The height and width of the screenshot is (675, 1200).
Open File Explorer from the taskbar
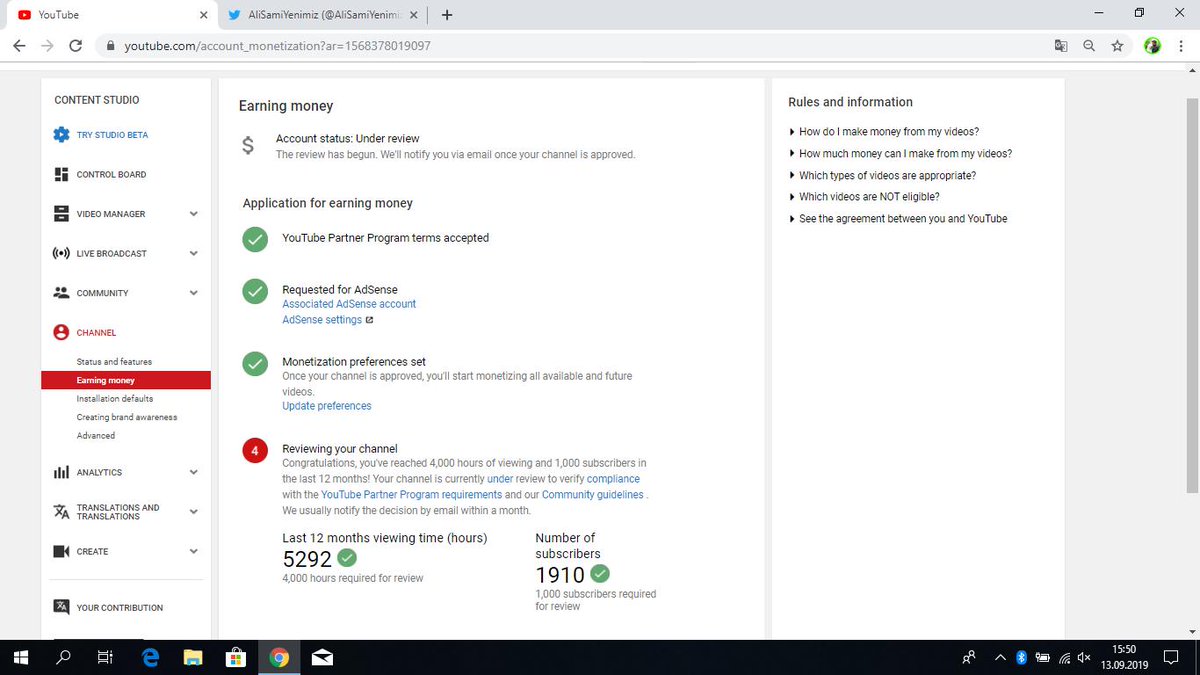[192, 657]
